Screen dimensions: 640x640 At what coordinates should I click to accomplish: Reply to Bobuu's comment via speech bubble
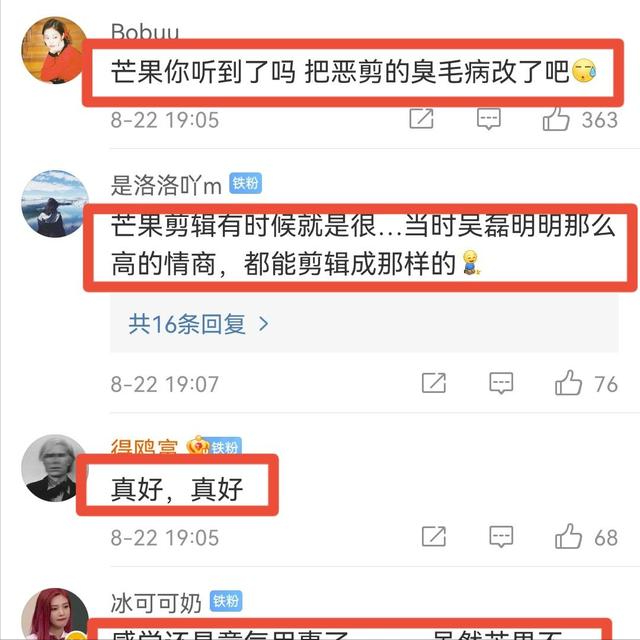coord(489,119)
